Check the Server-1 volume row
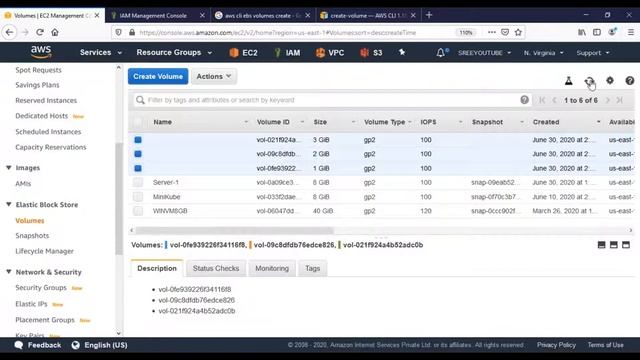The width and height of the screenshot is (640, 360). coord(138,182)
